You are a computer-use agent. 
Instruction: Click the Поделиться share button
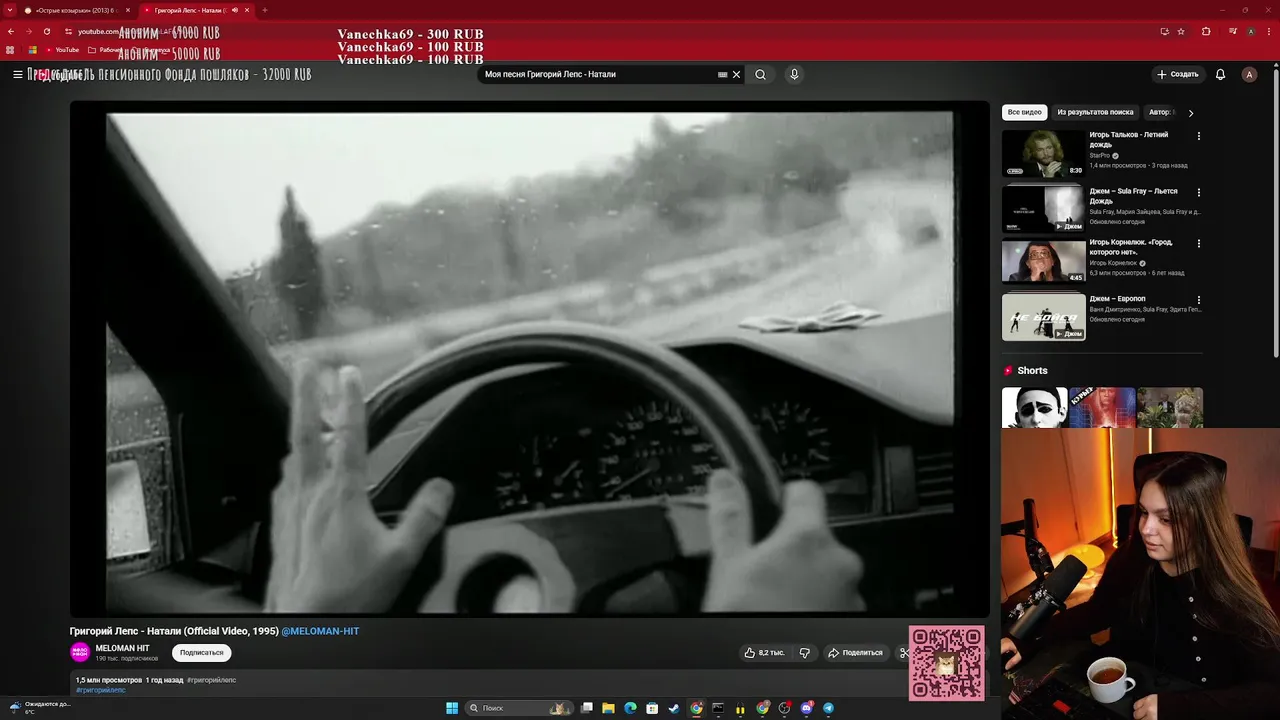[855, 652]
